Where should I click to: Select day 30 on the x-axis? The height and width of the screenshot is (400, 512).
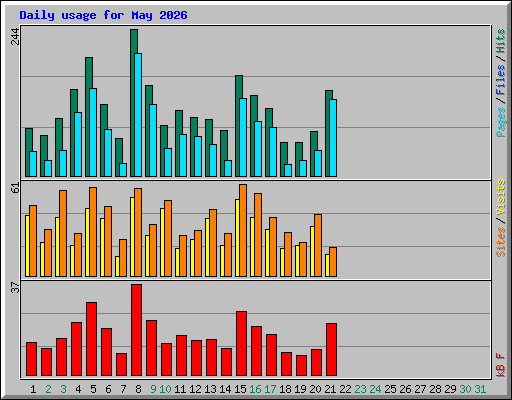465,389
